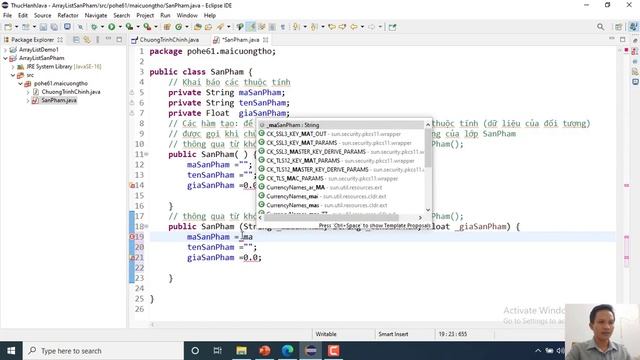640x360 pixels.
Task: Click the New file toolbar icon
Action: pos(8,27)
